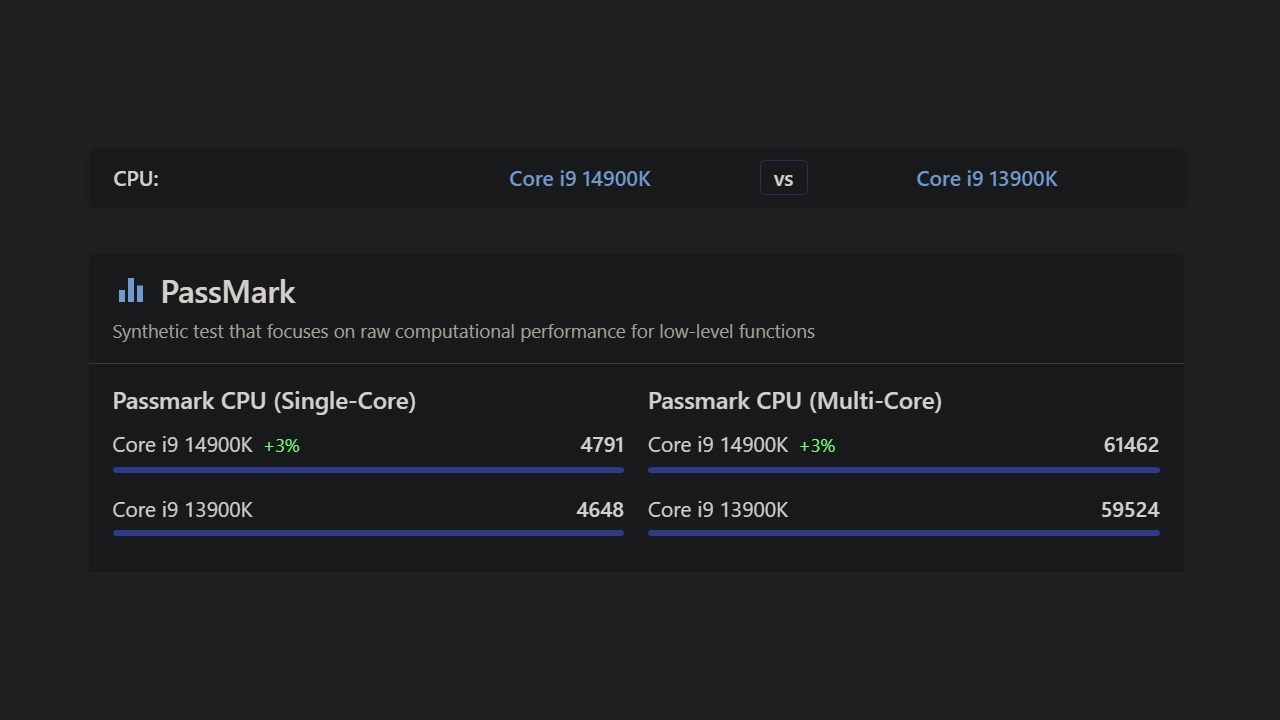The width and height of the screenshot is (1280, 720).
Task: Click the 14900K Multi-Core progress bar
Action: pos(904,469)
